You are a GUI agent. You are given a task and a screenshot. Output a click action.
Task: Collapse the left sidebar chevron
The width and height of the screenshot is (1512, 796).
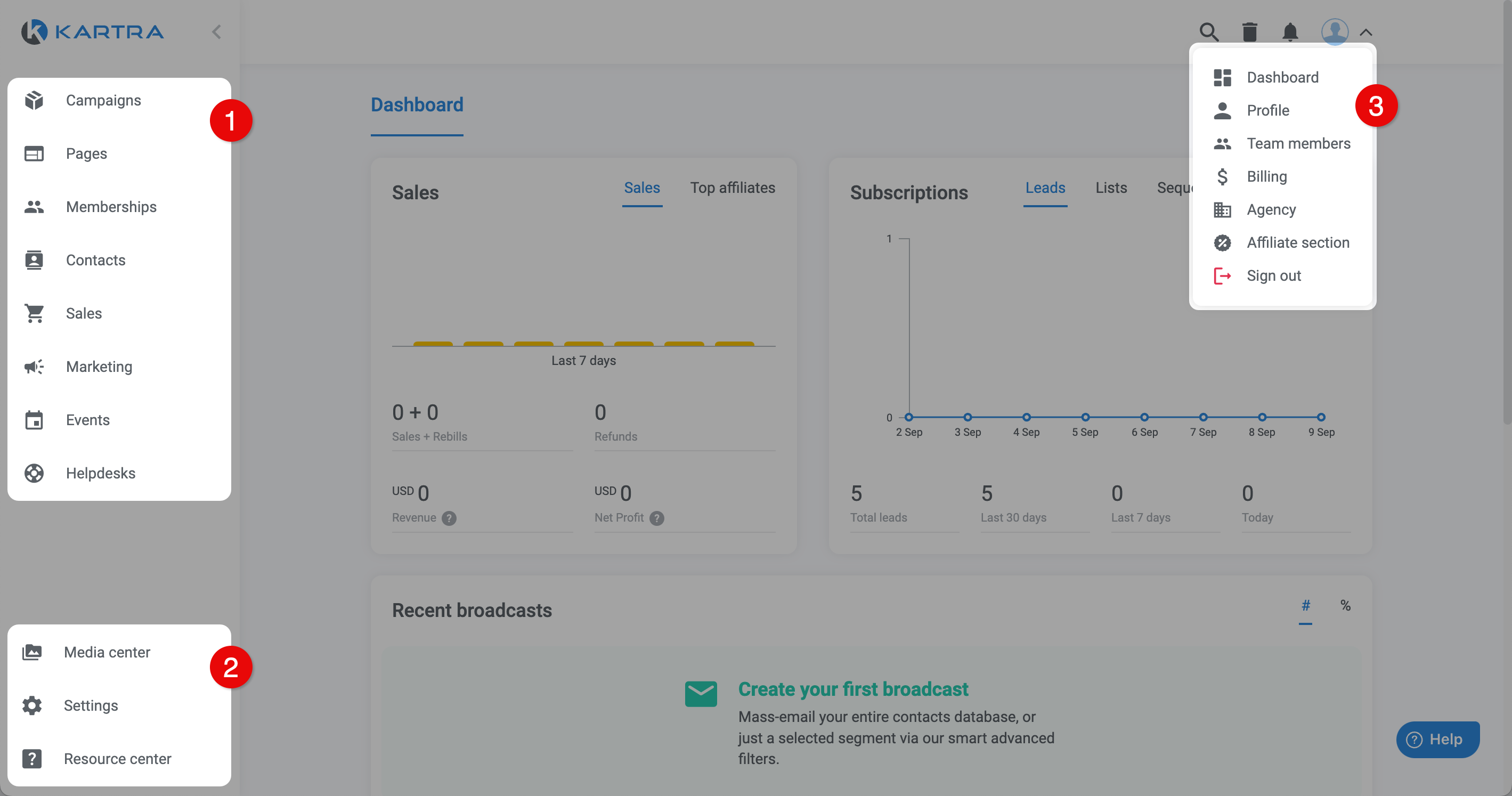217,31
